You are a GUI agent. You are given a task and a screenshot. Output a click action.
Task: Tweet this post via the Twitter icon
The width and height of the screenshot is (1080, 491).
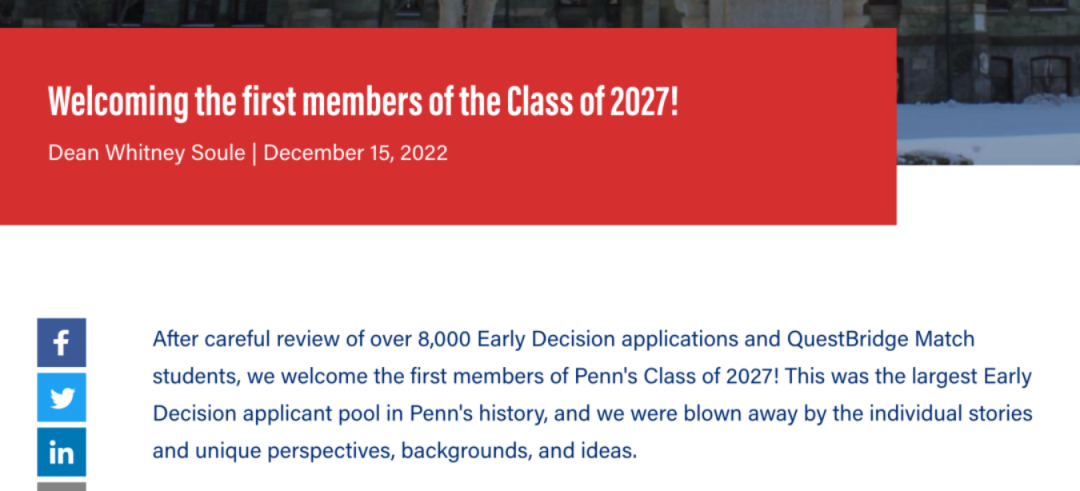pyautogui.click(x=61, y=397)
